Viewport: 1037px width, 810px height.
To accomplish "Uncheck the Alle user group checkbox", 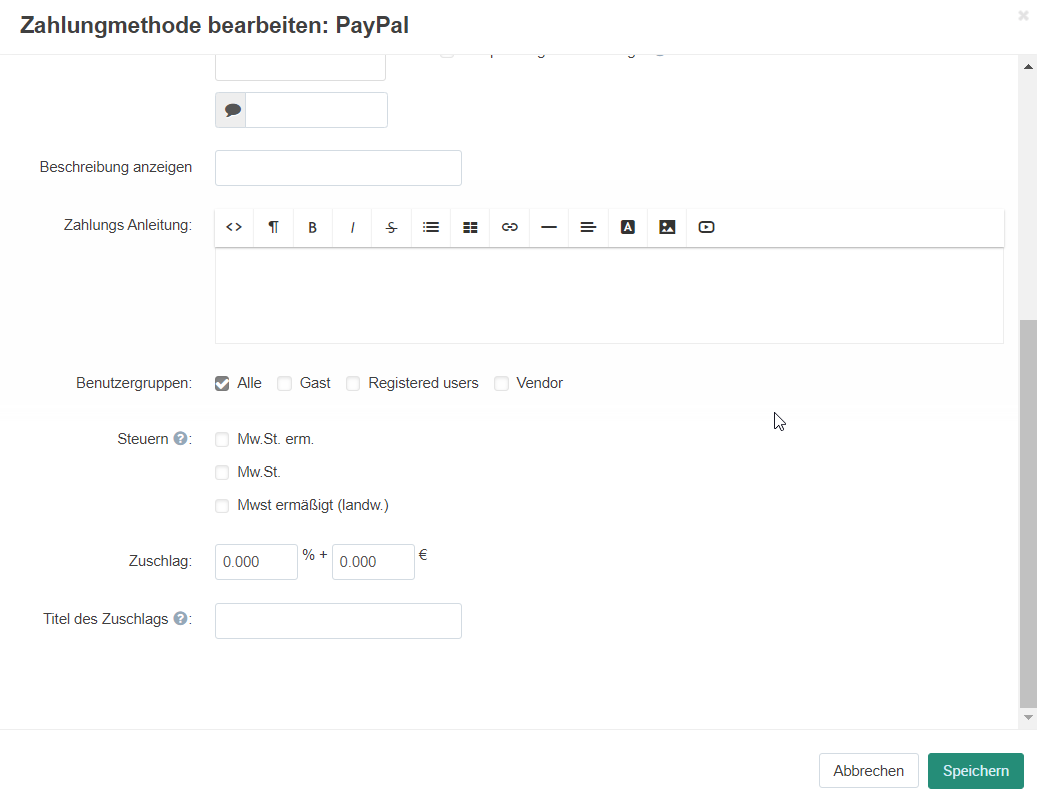I will point(222,384).
